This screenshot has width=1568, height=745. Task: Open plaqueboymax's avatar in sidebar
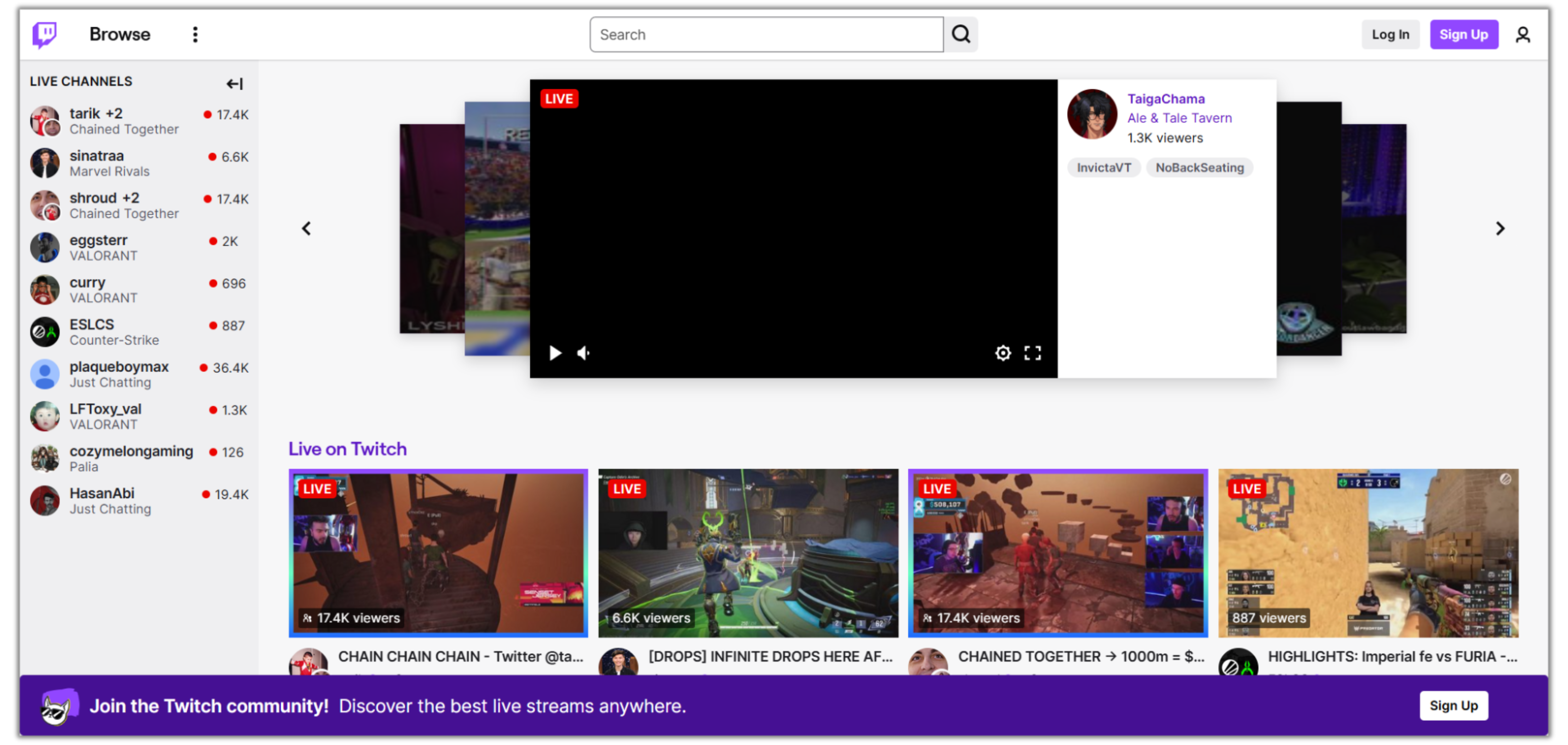(x=45, y=374)
